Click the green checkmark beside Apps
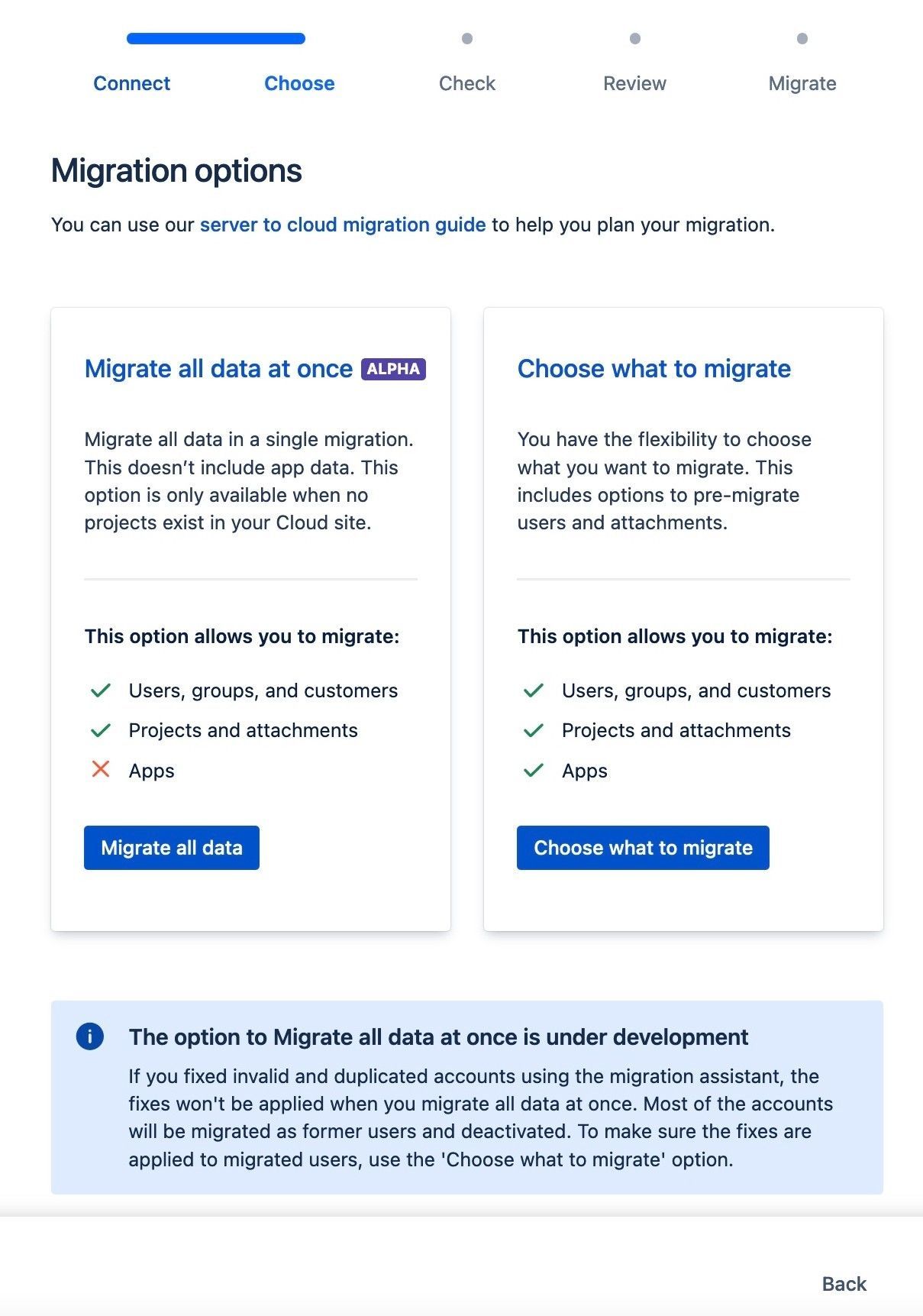Screen dimensions: 923x1316 pyautogui.click(x=534, y=771)
